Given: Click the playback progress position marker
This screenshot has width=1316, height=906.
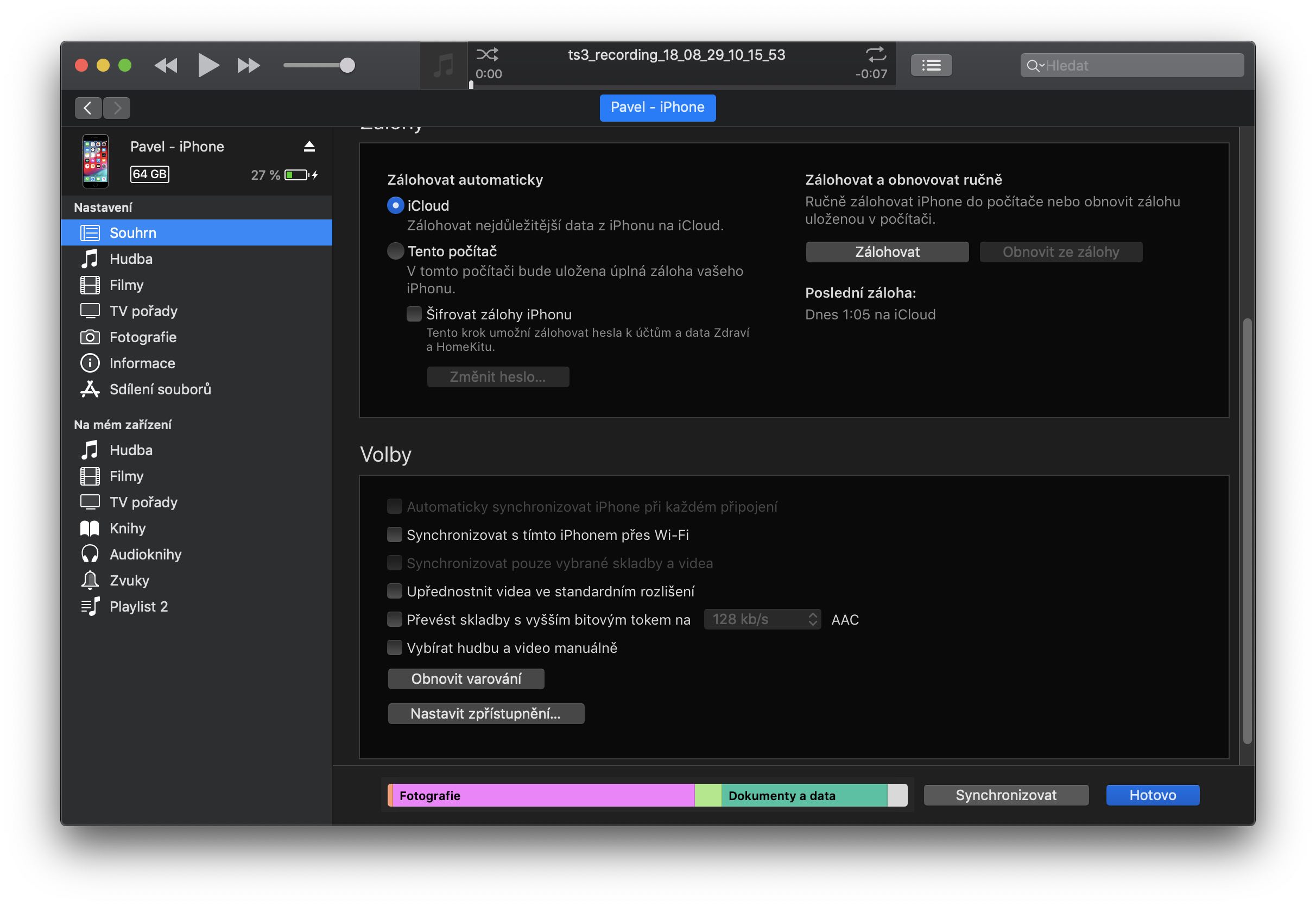Looking at the screenshot, I should (x=471, y=85).
